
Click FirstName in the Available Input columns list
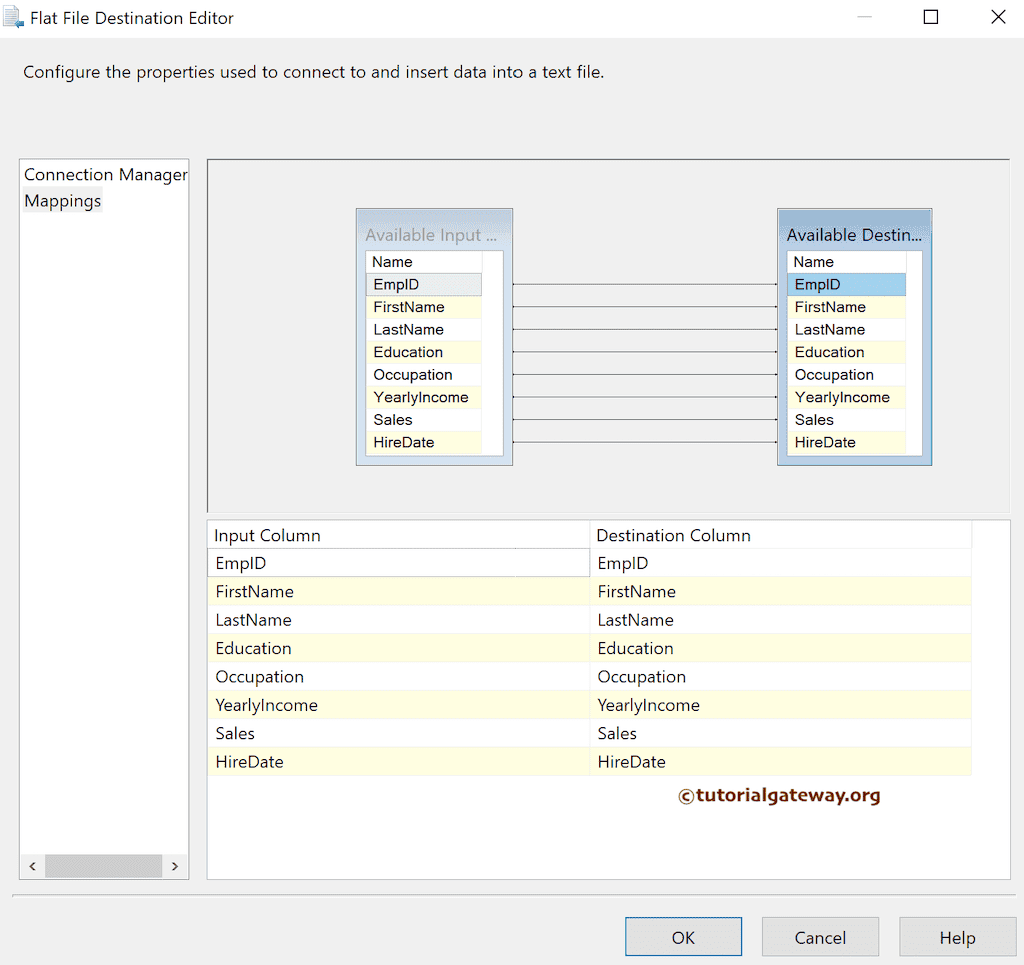(x=423, y=306)
